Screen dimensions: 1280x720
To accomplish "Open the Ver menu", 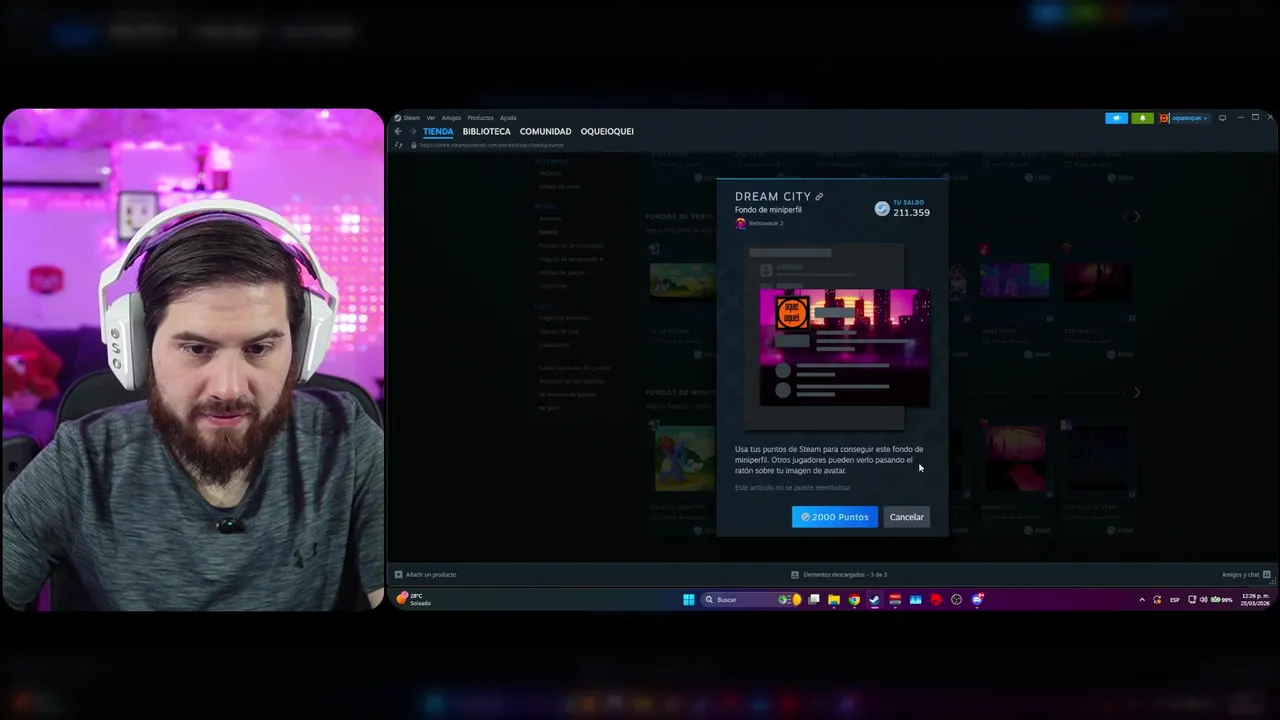I will [431, 118].
